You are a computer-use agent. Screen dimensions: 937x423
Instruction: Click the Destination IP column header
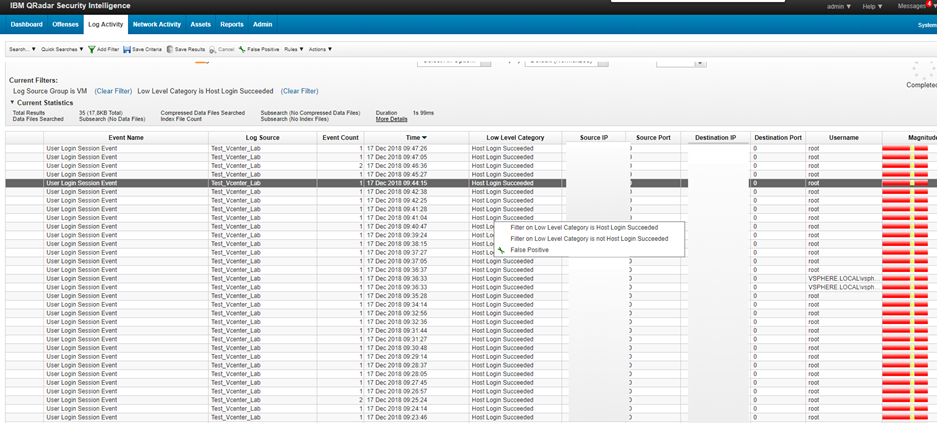coord(715,138)
